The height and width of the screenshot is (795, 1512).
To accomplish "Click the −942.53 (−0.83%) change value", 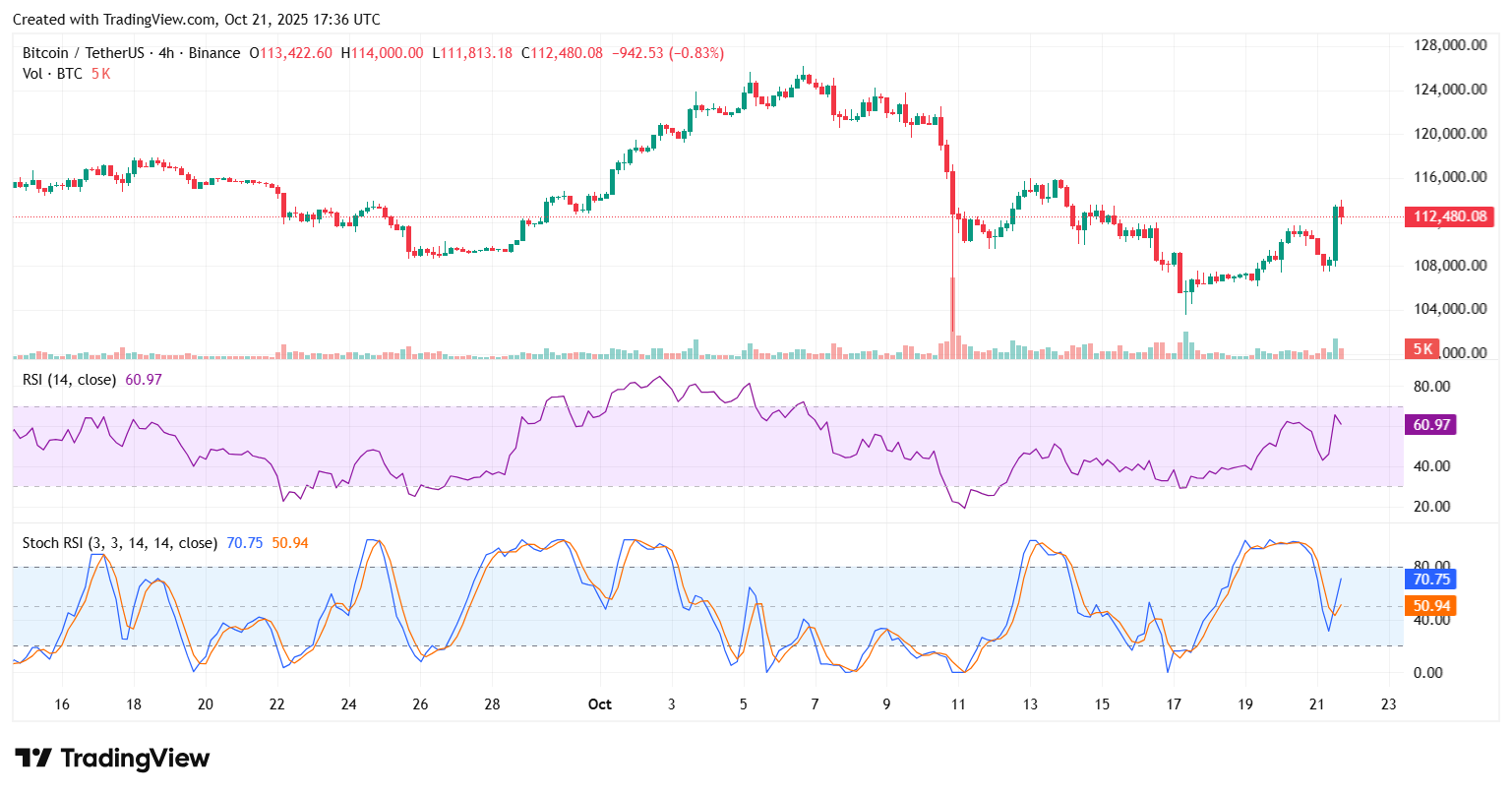I will point(668,53).
